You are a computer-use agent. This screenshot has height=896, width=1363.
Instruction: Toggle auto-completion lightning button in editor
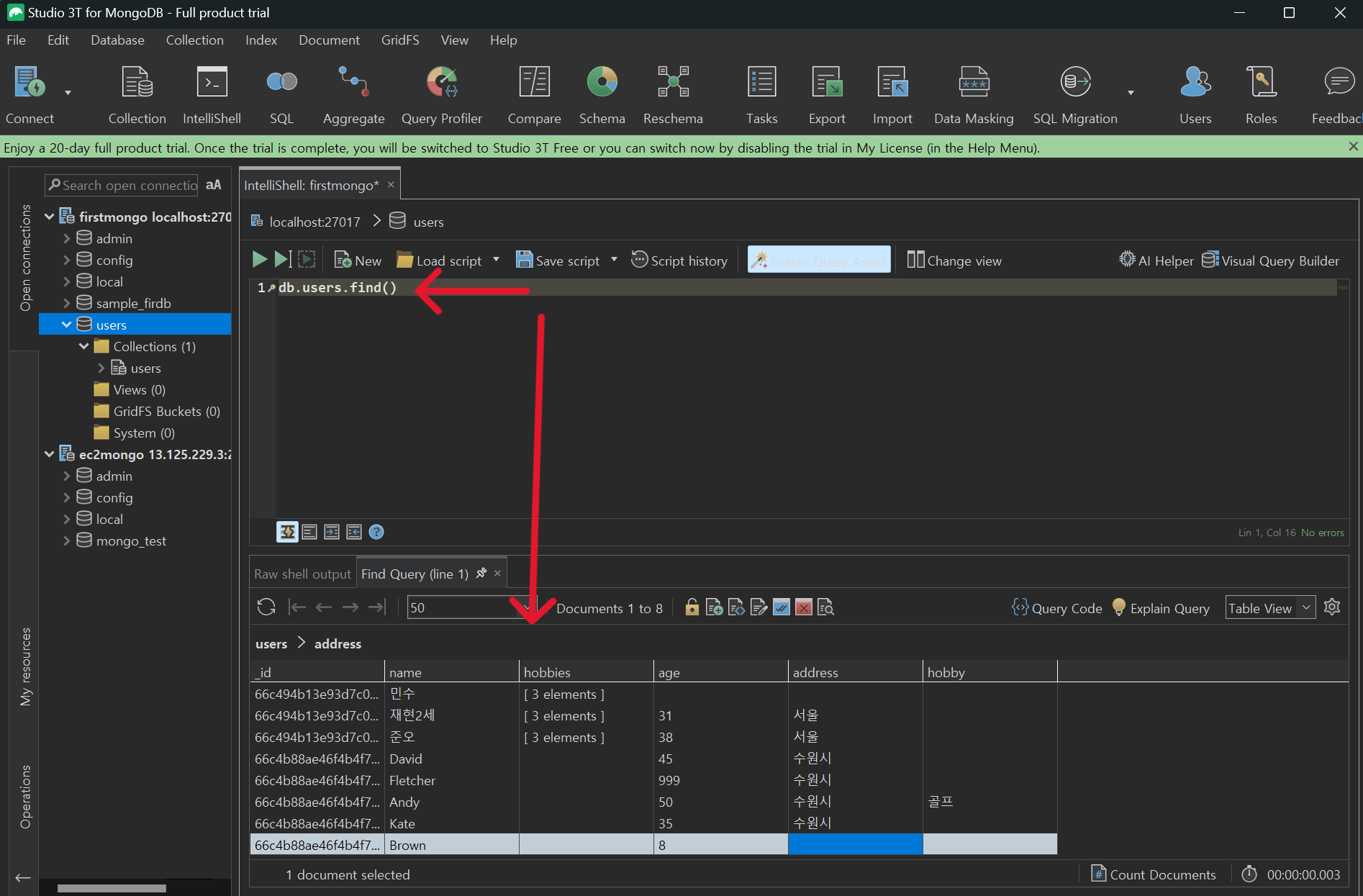[x=287, y=532]
